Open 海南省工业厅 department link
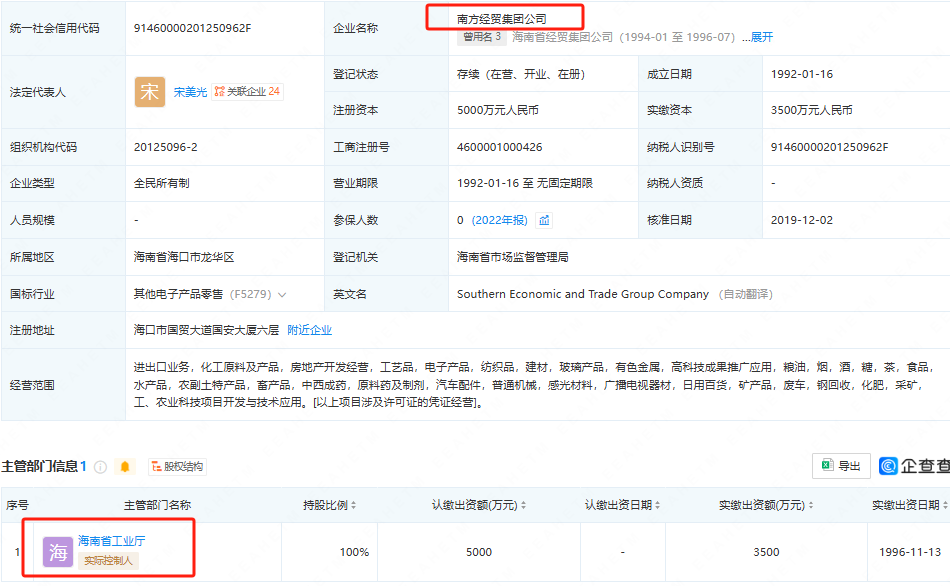 click(x=111, y=541)
